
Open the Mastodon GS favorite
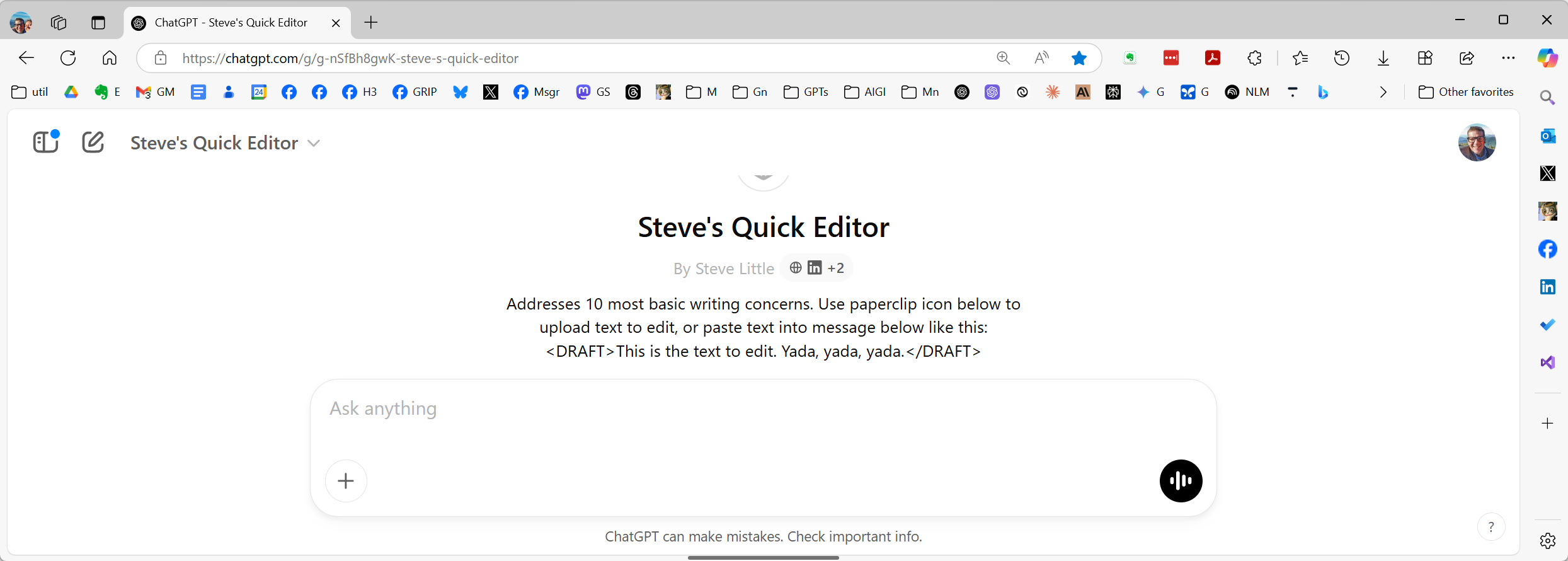point(593,92)
